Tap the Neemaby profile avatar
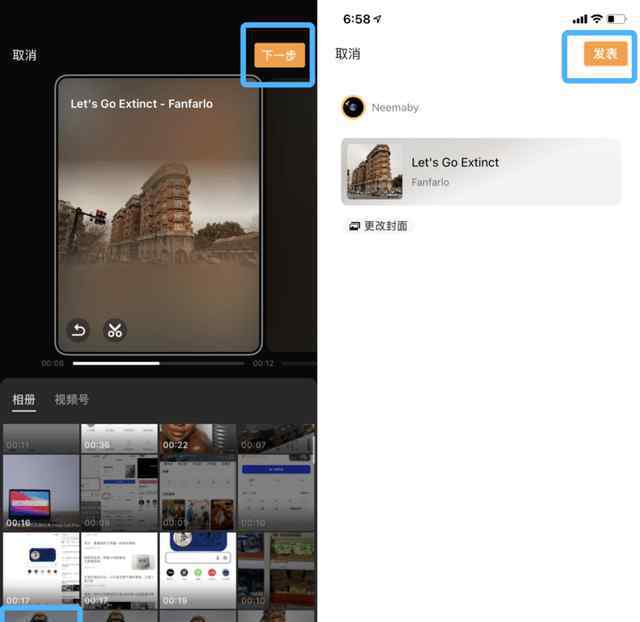 (353, 107)
